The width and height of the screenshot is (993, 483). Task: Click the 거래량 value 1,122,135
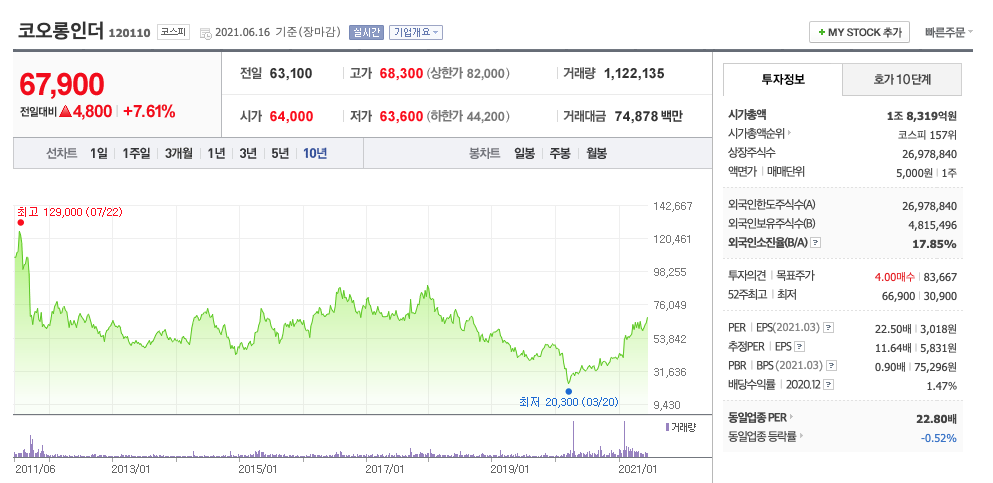(x=634, y=73)
